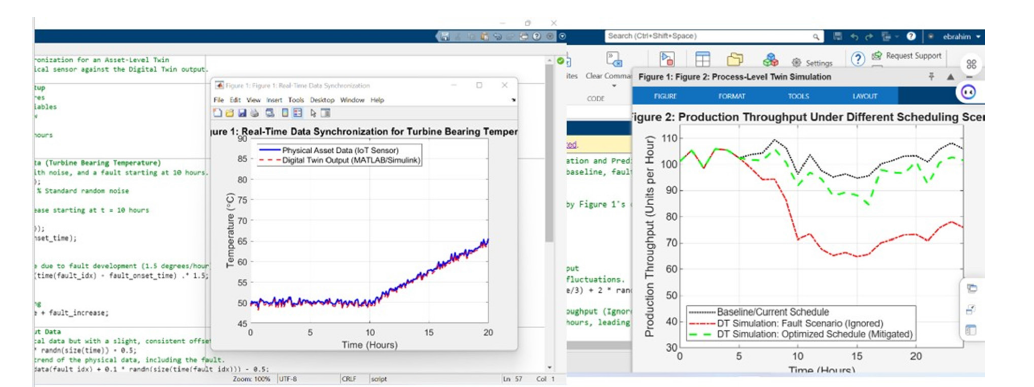Click top side-panel icon at Figure 2 right edge
This screenshot has width=1034, height=387.
pos(971,287)
